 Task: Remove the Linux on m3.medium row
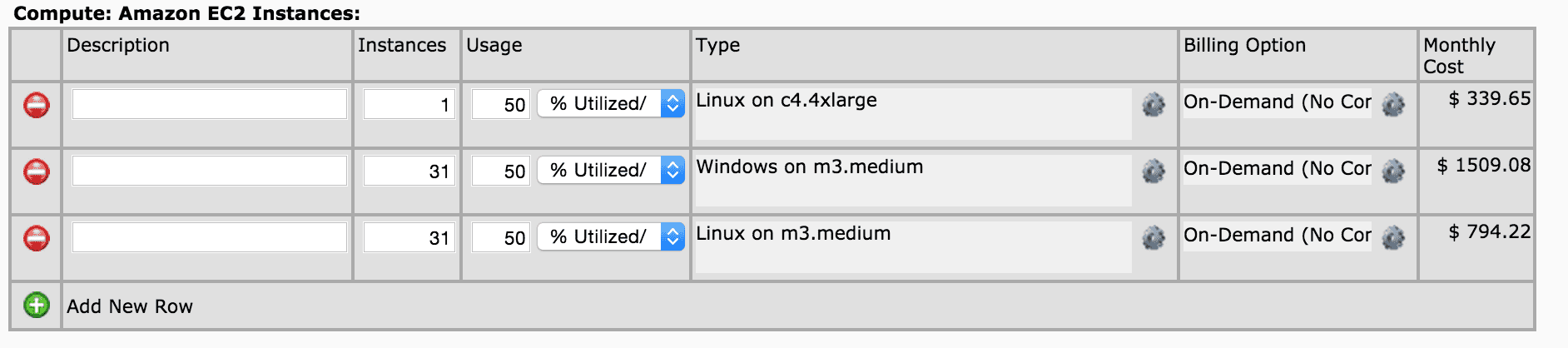pos(36,239)
